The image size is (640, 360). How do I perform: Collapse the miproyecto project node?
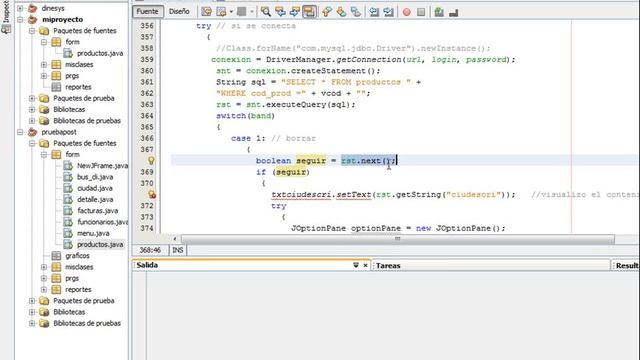tap(20, 19)
